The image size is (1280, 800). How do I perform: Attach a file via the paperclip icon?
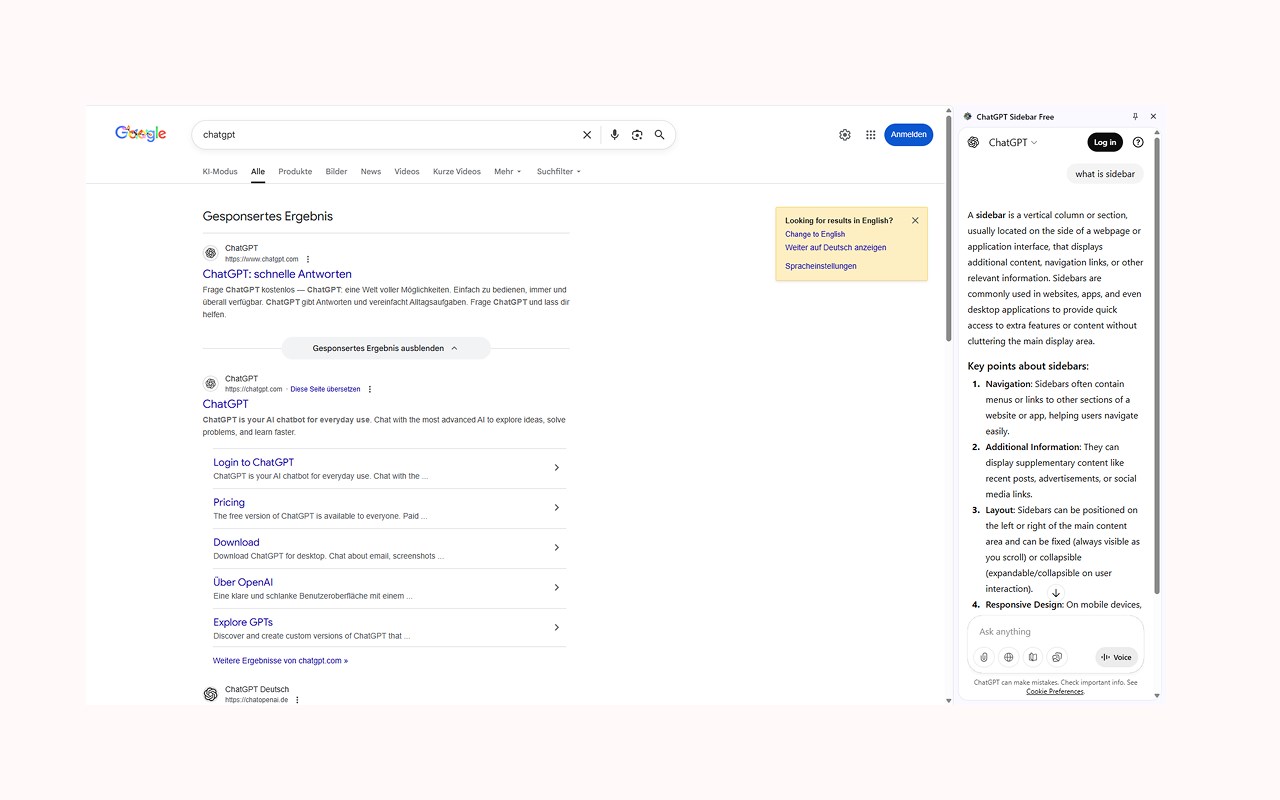(x=984, y=657)
